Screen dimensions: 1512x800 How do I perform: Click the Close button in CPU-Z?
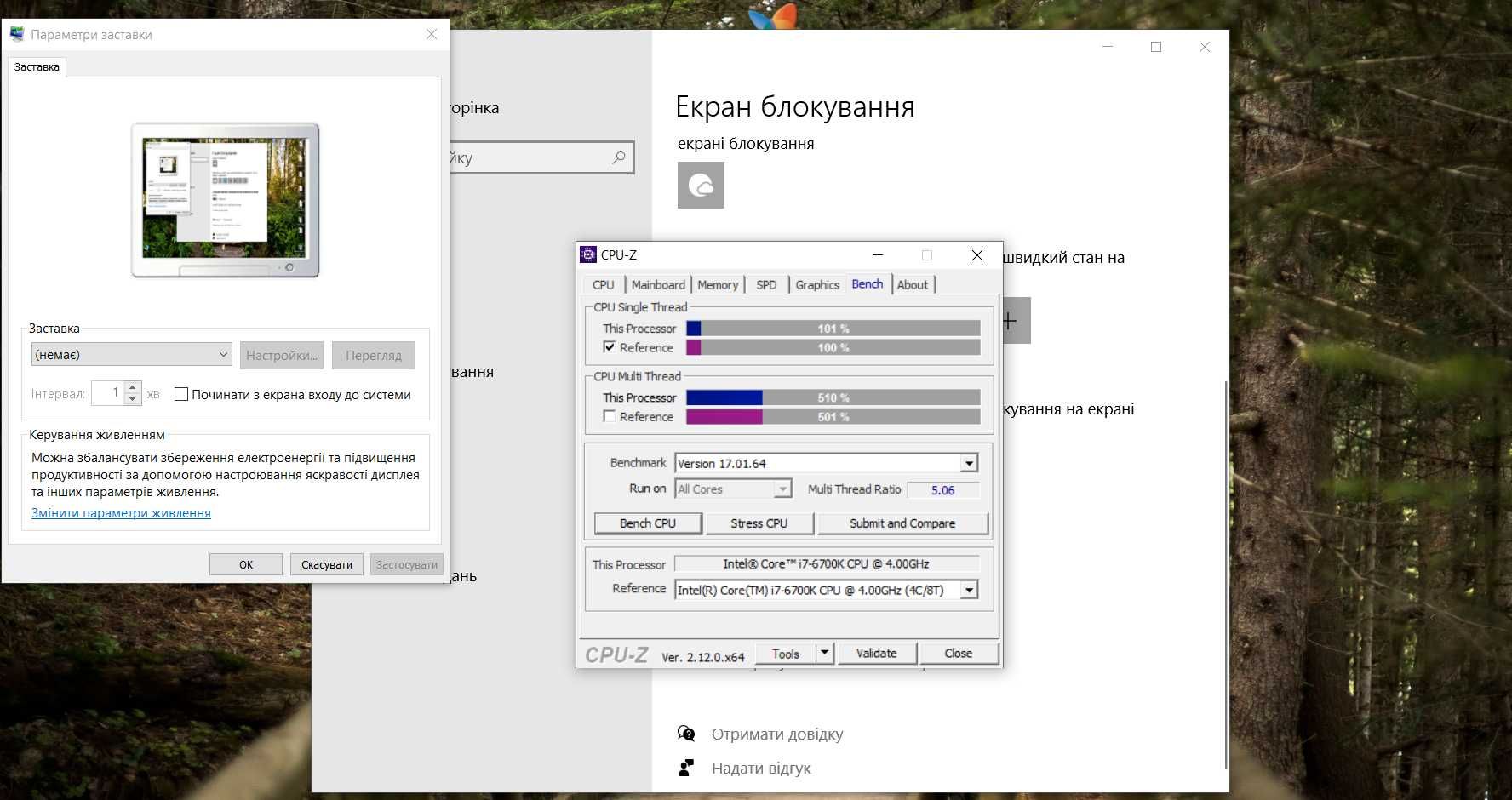click(958, 654)
